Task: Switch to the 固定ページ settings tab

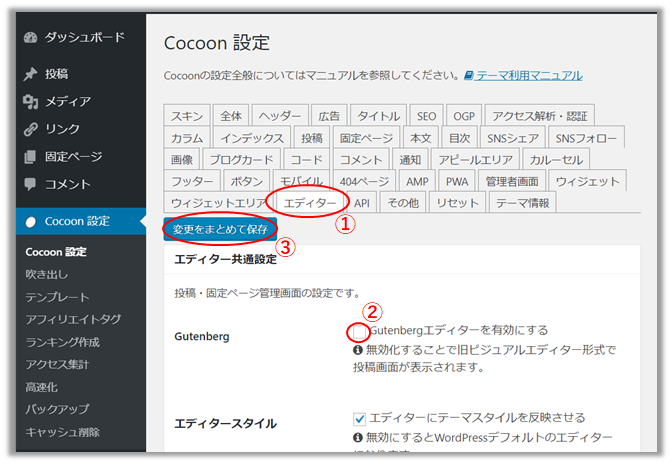Action: [366, 137]
